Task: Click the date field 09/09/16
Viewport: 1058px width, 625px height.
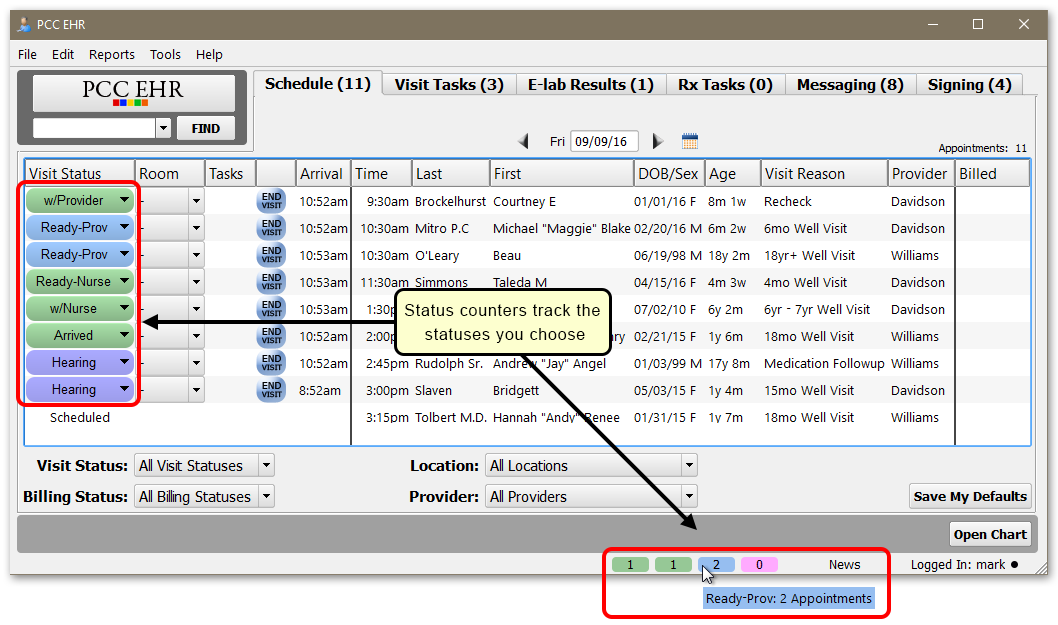Action: click(604, 142)
